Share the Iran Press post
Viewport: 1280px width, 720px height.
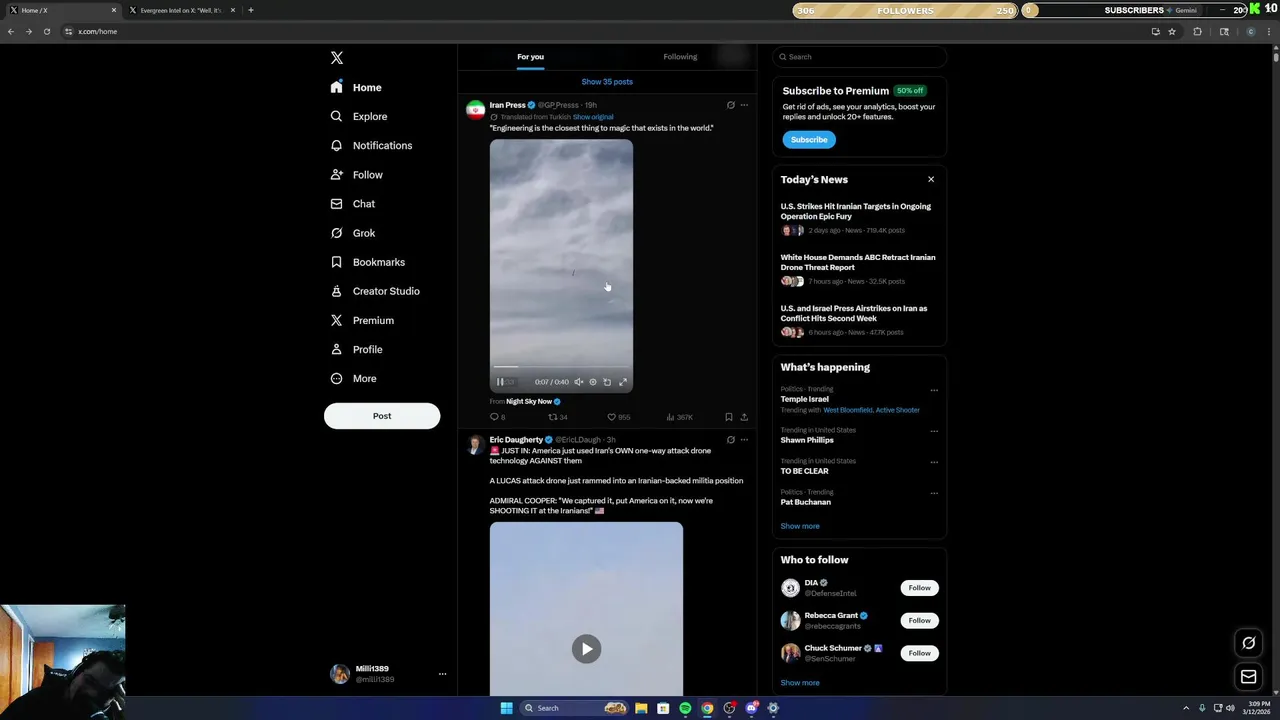[744, 417]
